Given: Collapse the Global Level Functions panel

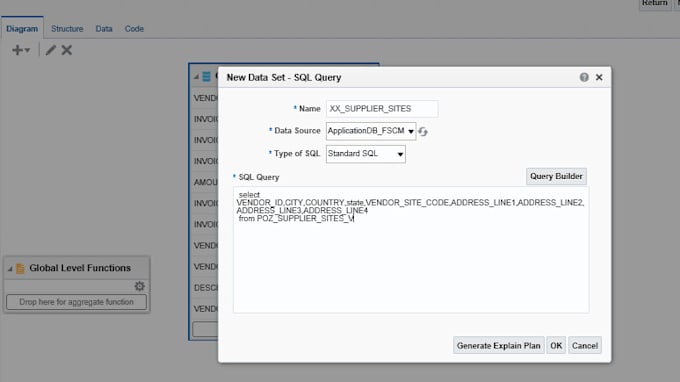Looking at the screenshot, I should point(10,269).
